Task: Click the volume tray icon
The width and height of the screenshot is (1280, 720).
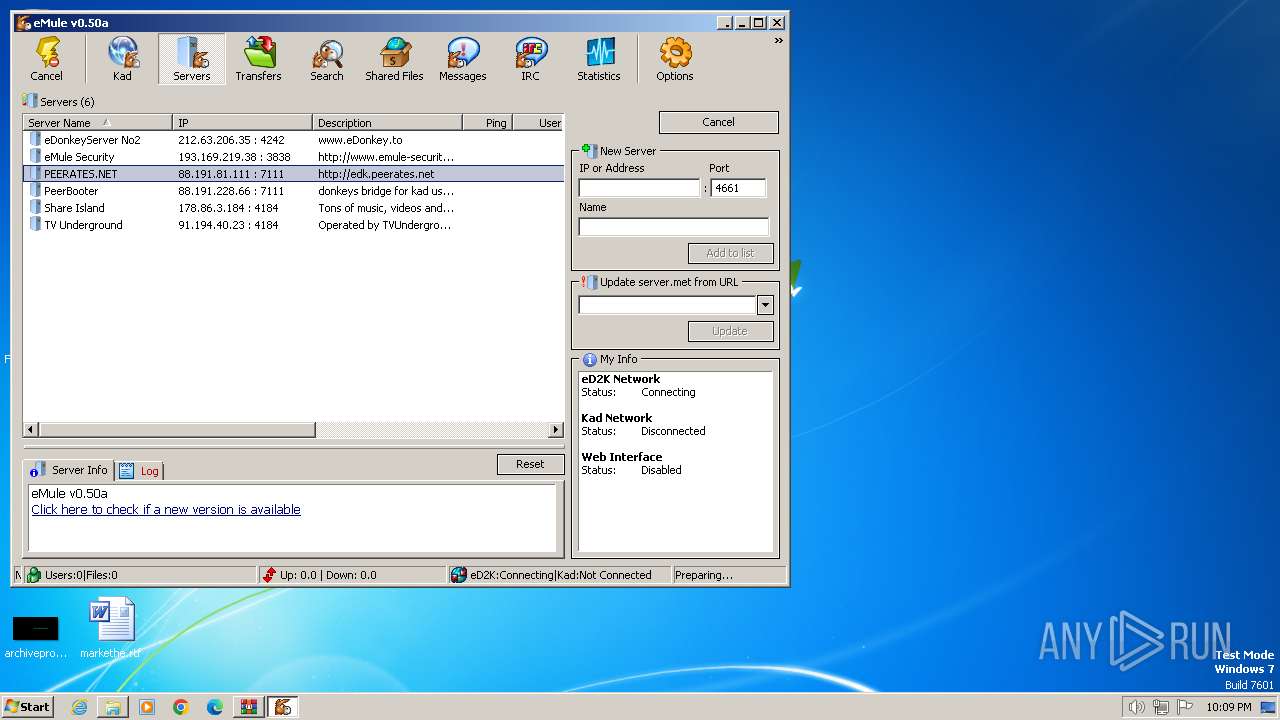Action: (x=1136, y=707)
